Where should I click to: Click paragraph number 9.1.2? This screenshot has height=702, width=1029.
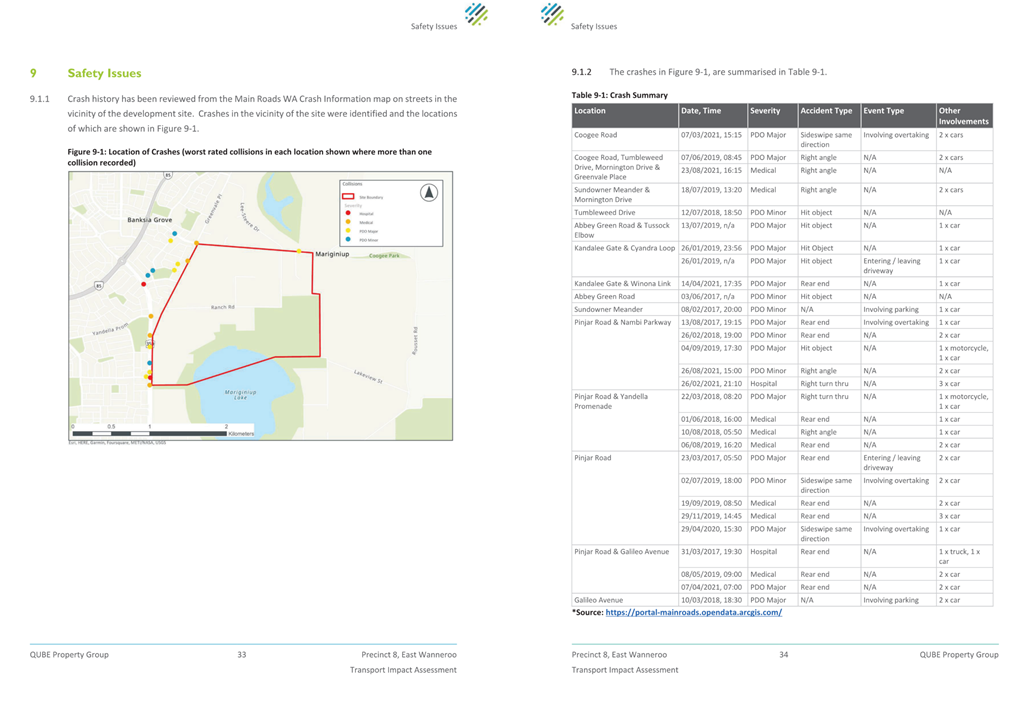point(581,72)
